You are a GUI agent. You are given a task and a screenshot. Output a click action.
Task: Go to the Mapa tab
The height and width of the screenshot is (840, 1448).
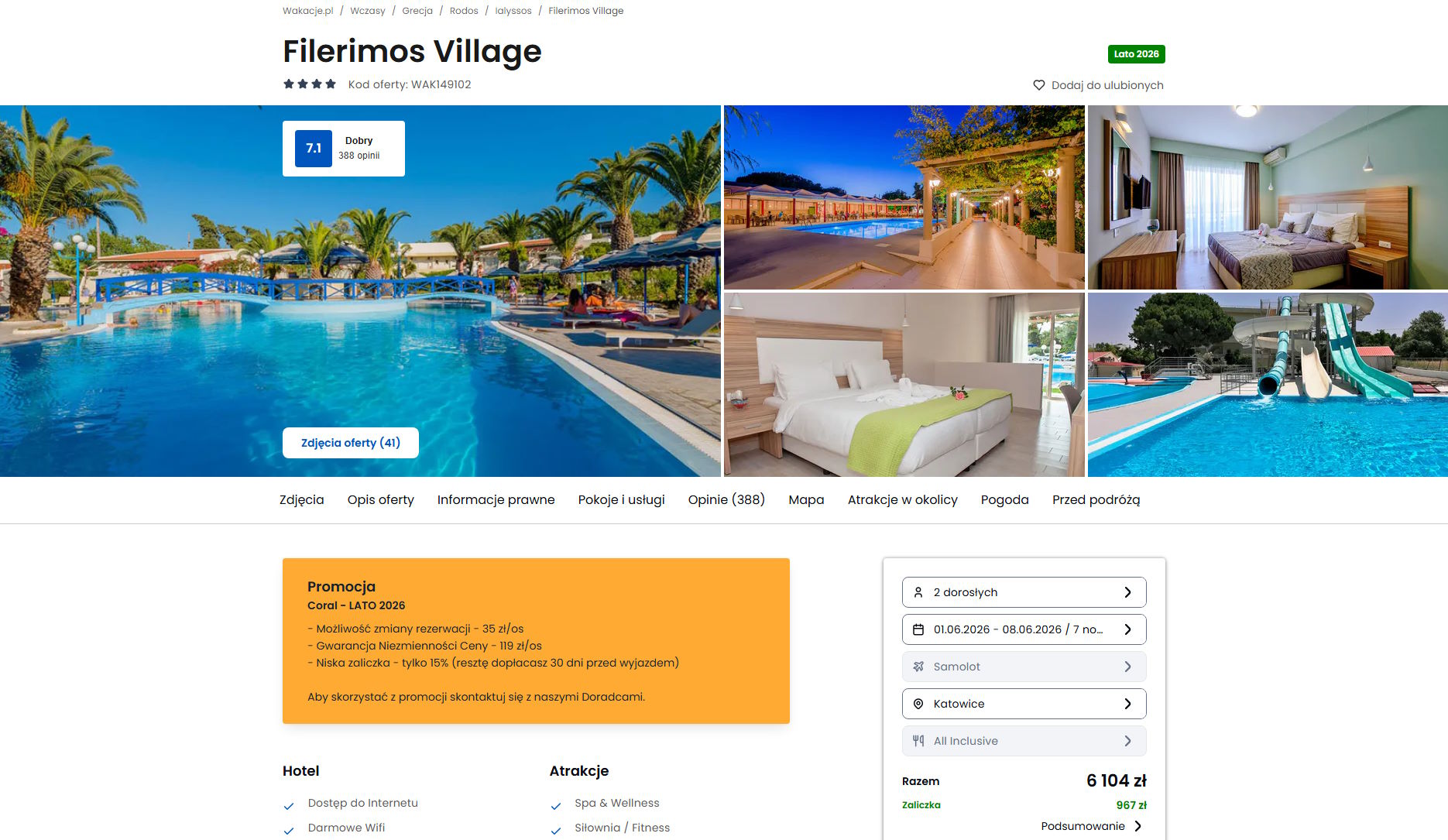pos(806,500)
